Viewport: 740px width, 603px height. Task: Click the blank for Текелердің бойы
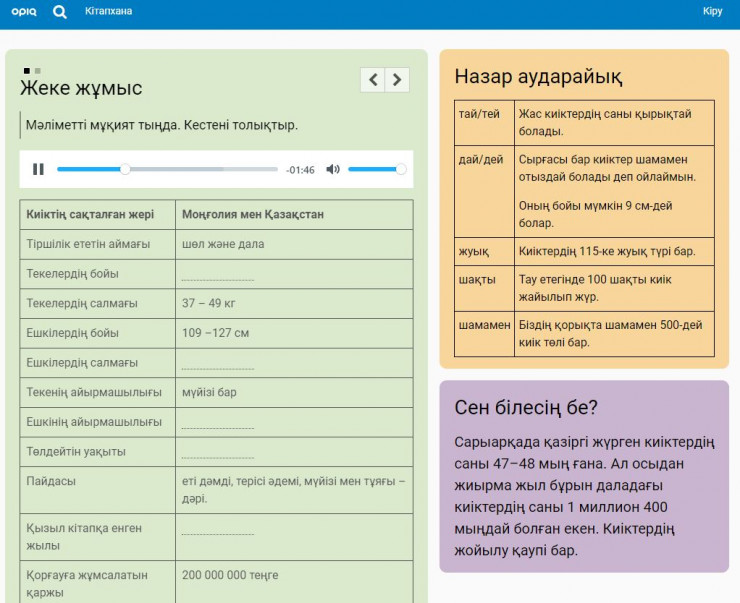218,275
